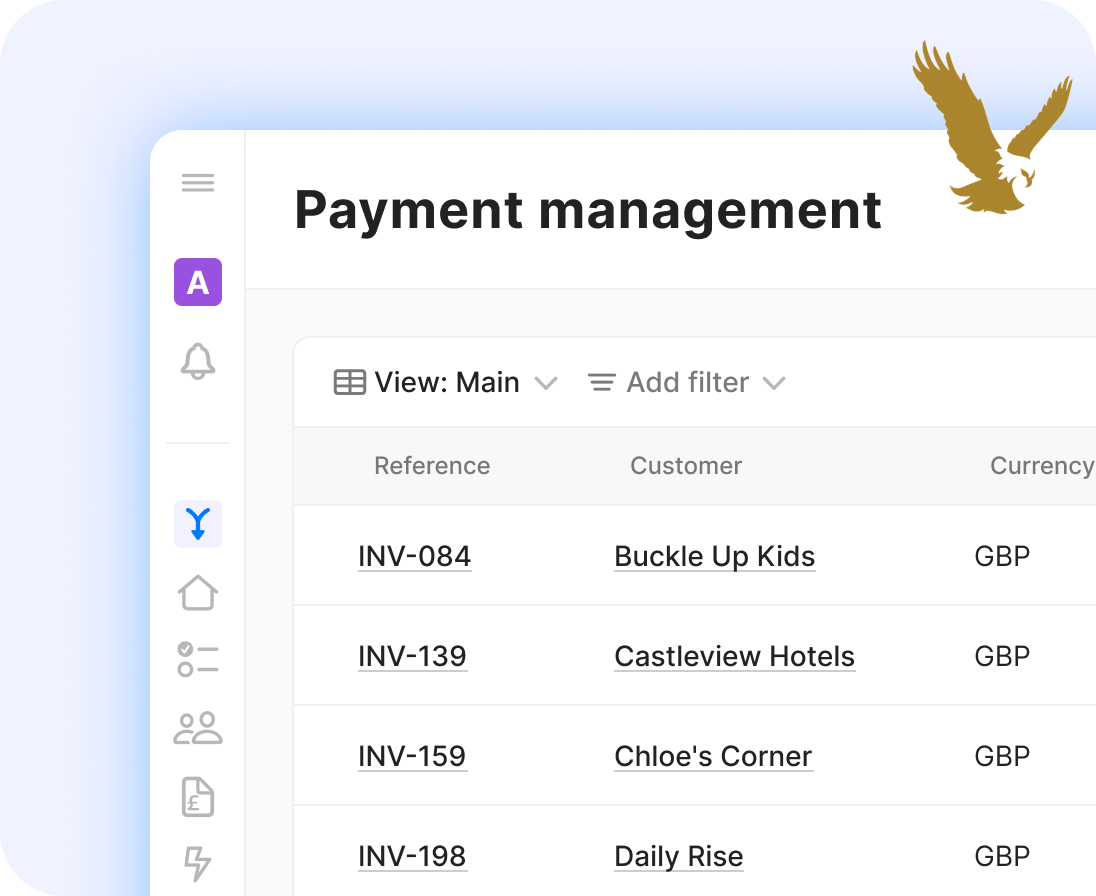
Task: Open notifications bell icon
Action: pos(198,361)
